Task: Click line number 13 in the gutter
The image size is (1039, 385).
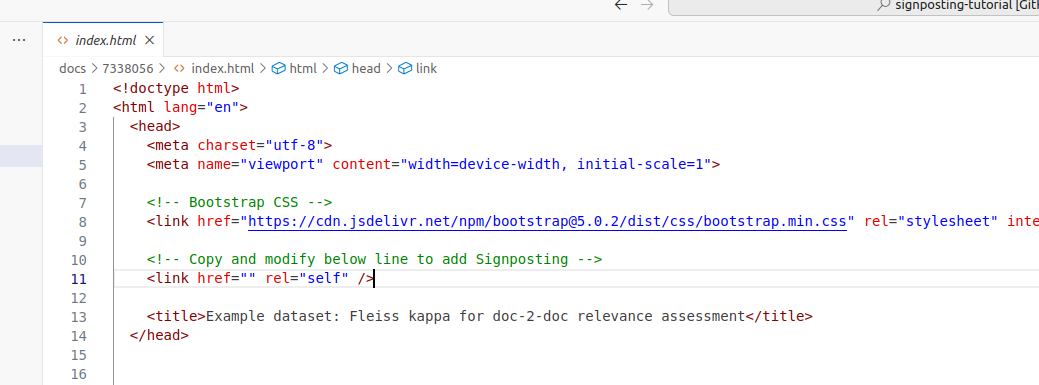Action: pos(78,317)
